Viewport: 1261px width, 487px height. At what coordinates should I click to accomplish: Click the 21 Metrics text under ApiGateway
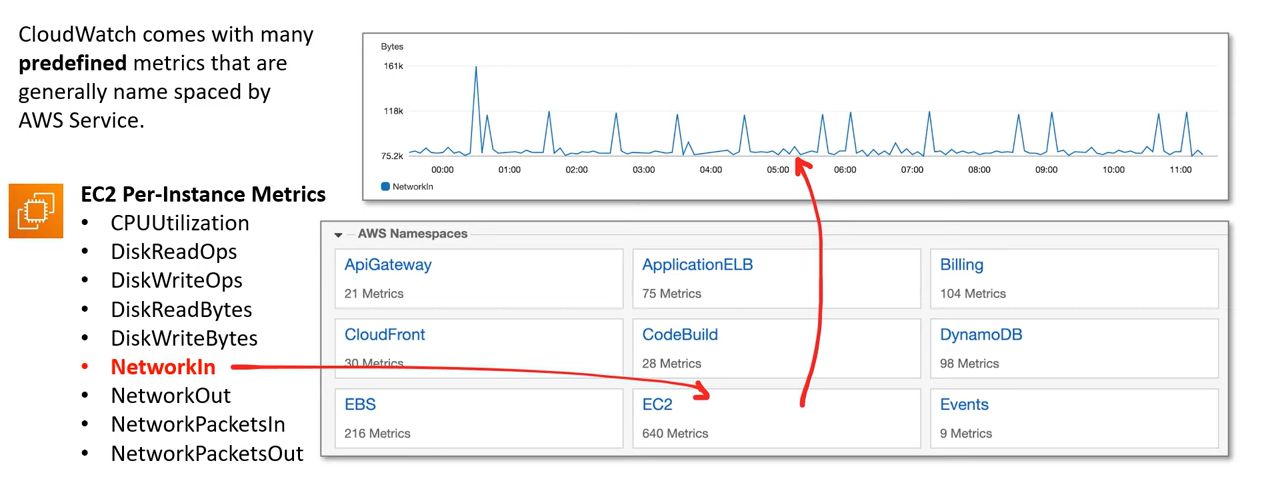(374, 294)
